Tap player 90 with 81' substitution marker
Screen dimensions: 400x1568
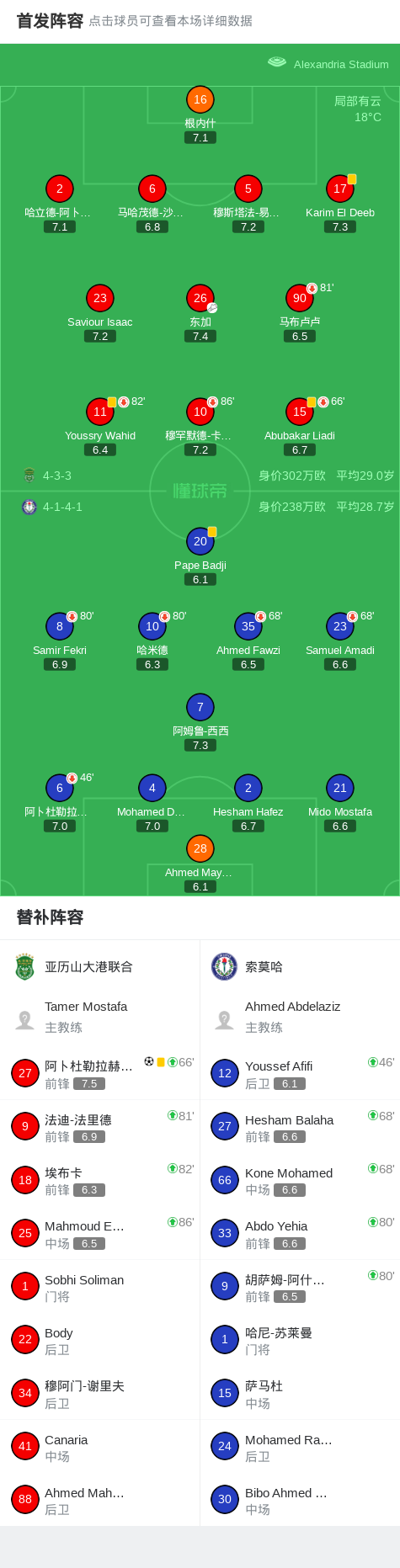click(300, 298)
